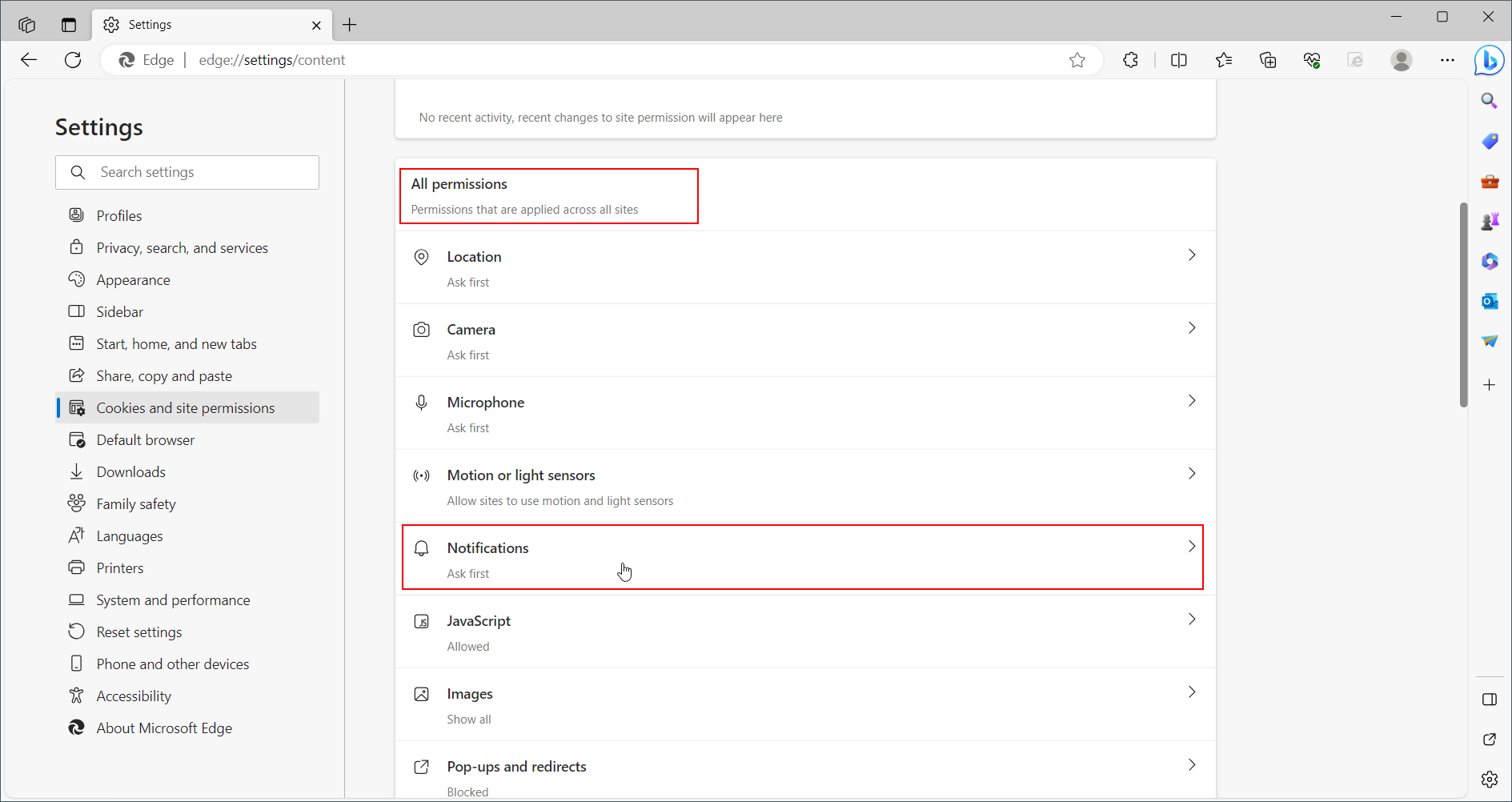Click the Browser essentials heart icon
This screenshot has width=1512, height=802.
point(1312,60)
